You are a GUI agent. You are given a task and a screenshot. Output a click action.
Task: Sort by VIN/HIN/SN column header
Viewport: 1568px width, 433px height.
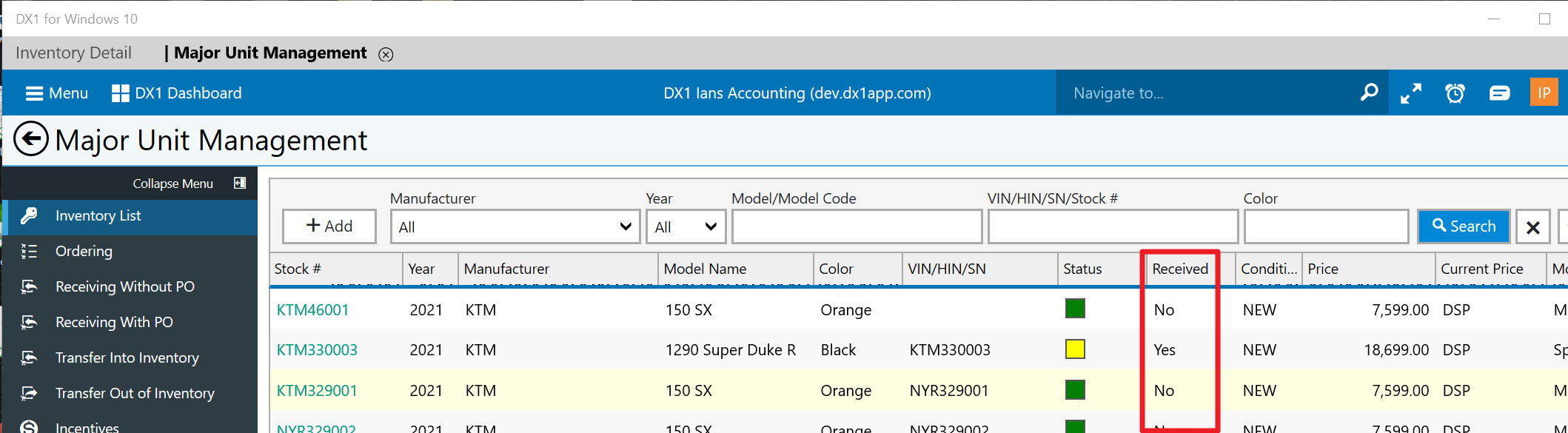point(980,269)
